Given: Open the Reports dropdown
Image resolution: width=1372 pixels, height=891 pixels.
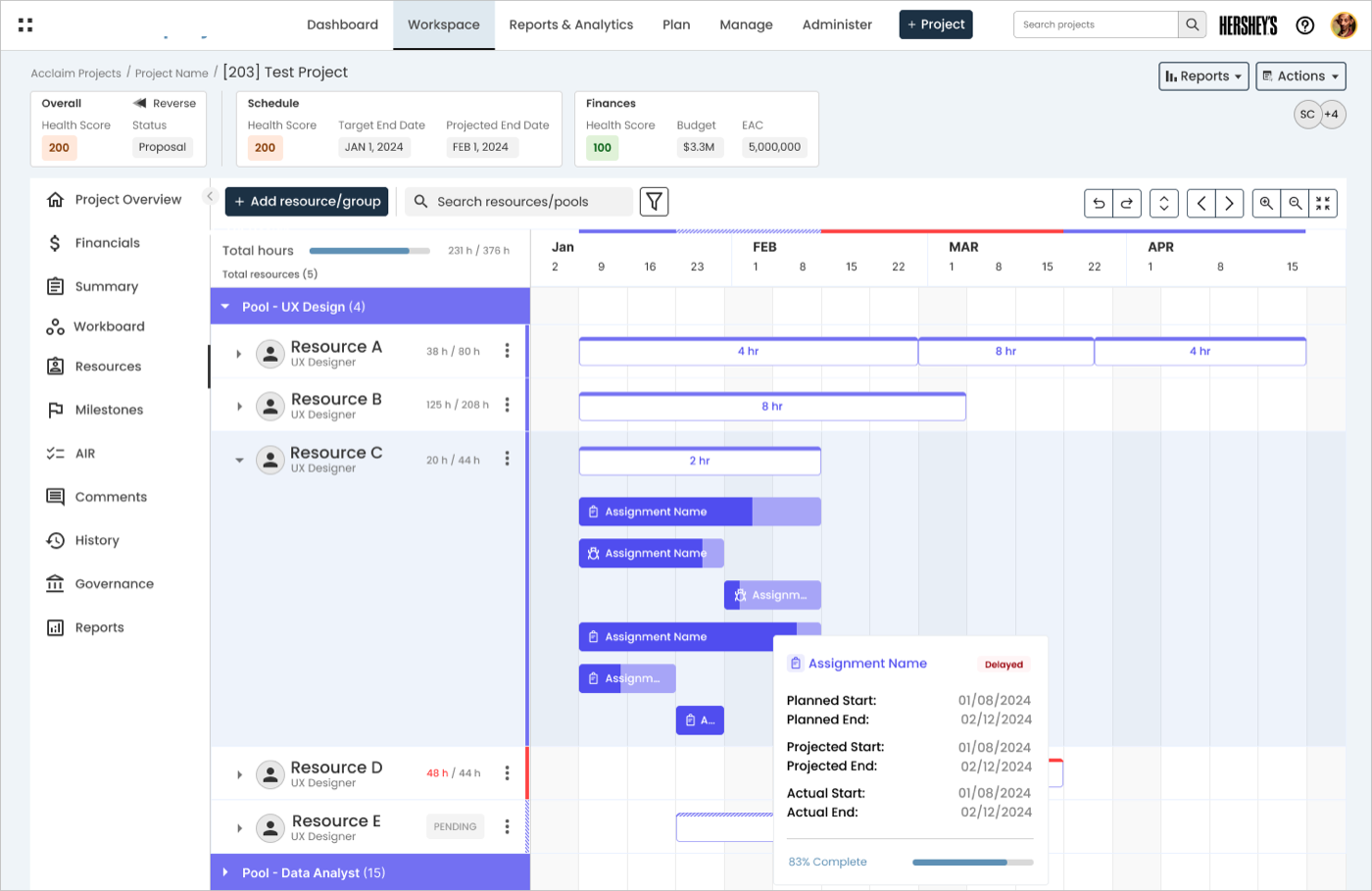Looking at the screenshot, I should click(x=1203, y=76).
